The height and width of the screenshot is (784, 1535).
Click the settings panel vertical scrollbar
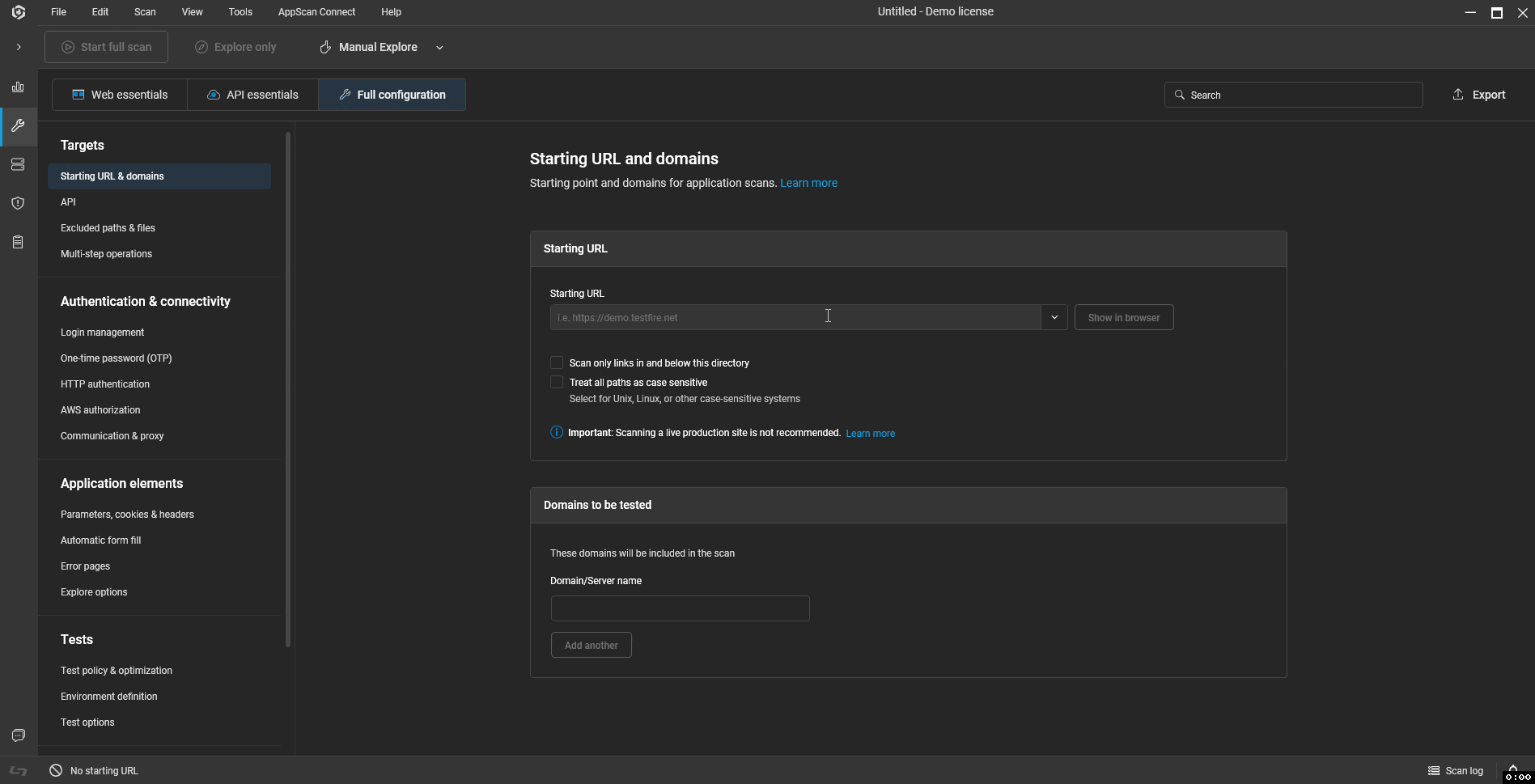tap(288, 388)
